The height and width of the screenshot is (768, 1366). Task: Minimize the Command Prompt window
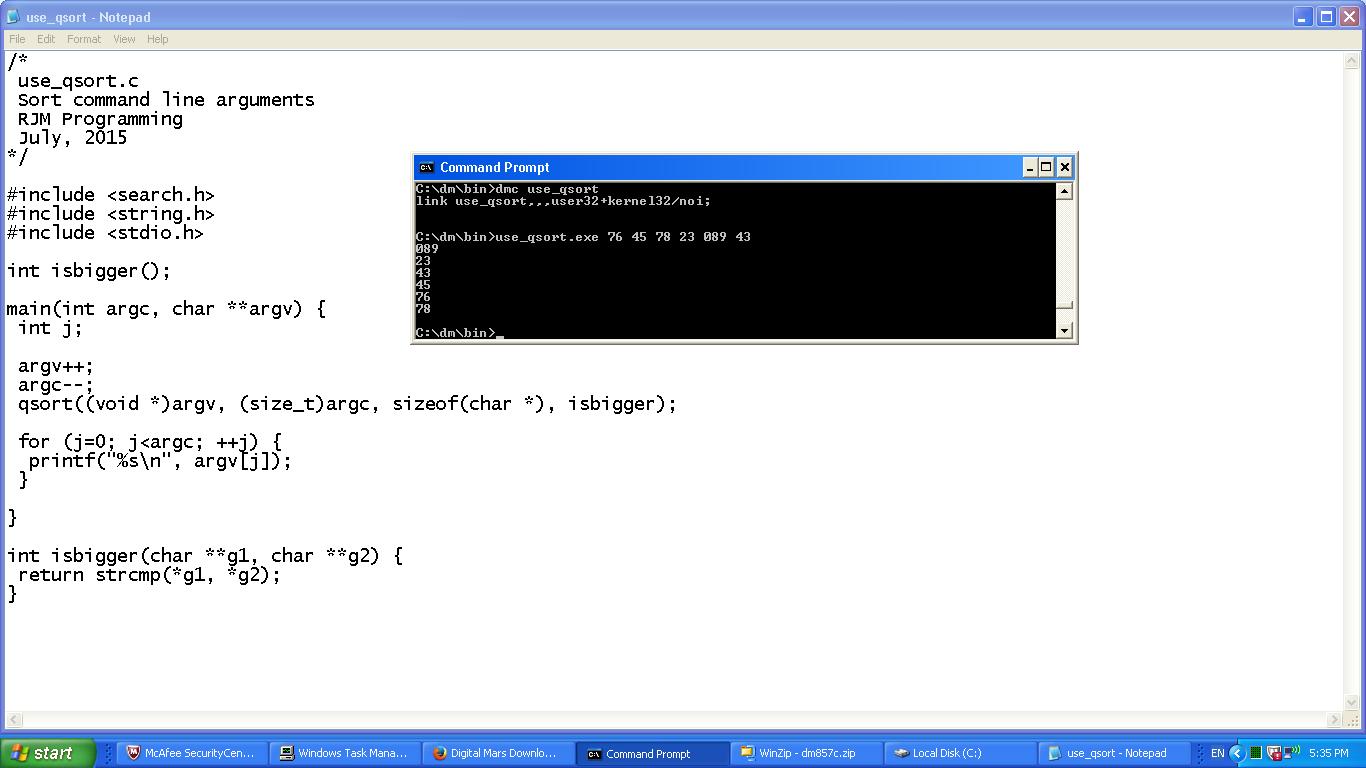1029,167
